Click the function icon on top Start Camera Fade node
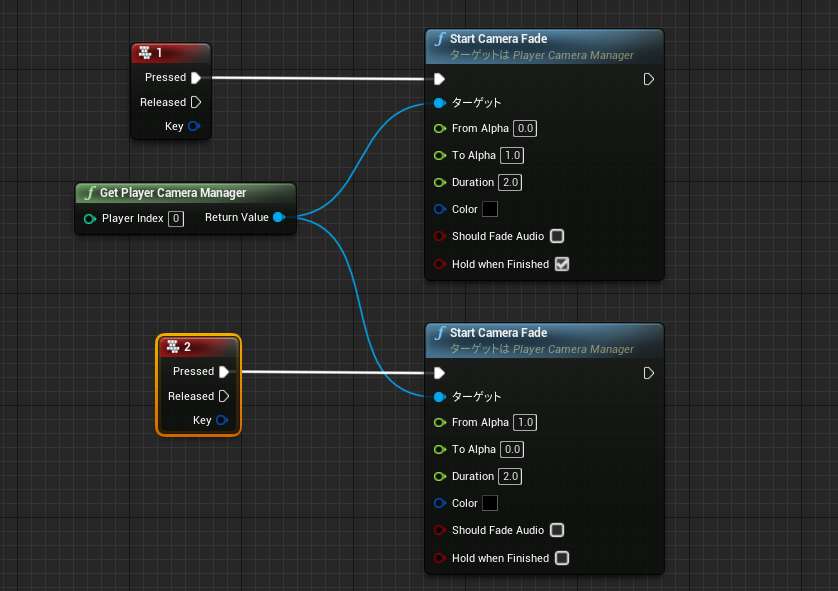This screenshot has height=591, width=838. coord(439,38)
